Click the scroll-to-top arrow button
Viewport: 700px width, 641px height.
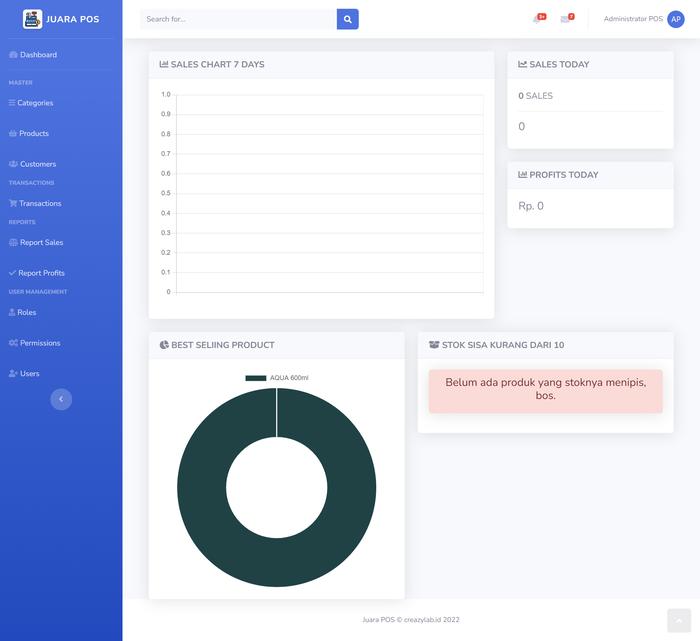point(679,619)
